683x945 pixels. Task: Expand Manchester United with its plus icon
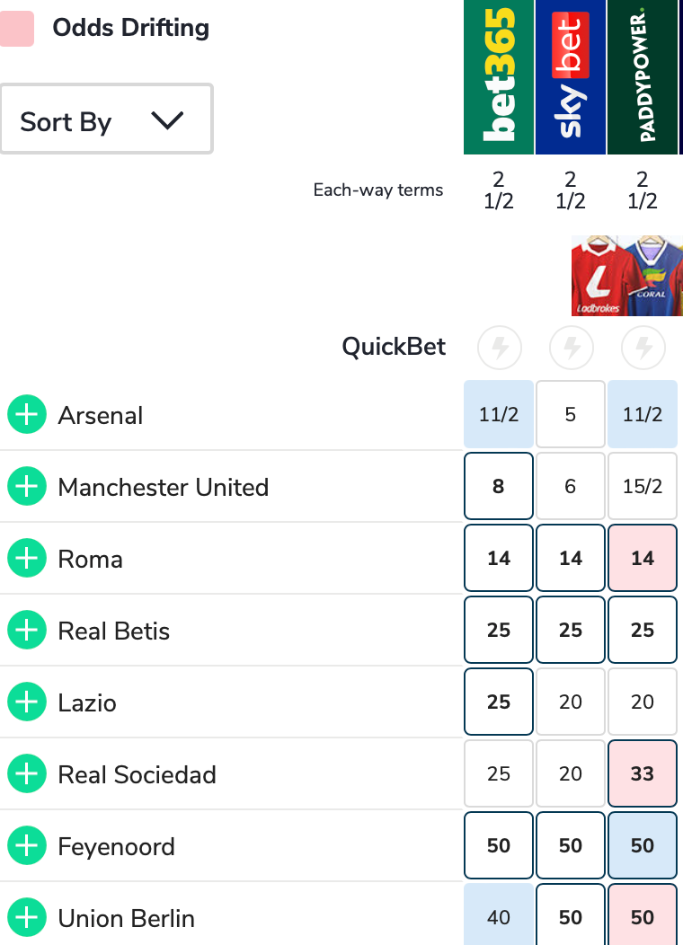[x=27, y=487]
